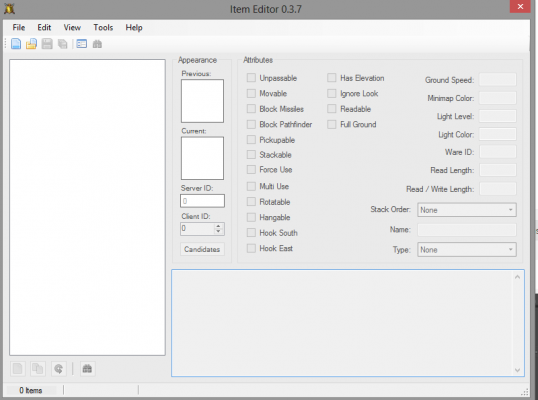Screen dimensions: 538x400
Task: Open the File menu
Action: point(19,27)
